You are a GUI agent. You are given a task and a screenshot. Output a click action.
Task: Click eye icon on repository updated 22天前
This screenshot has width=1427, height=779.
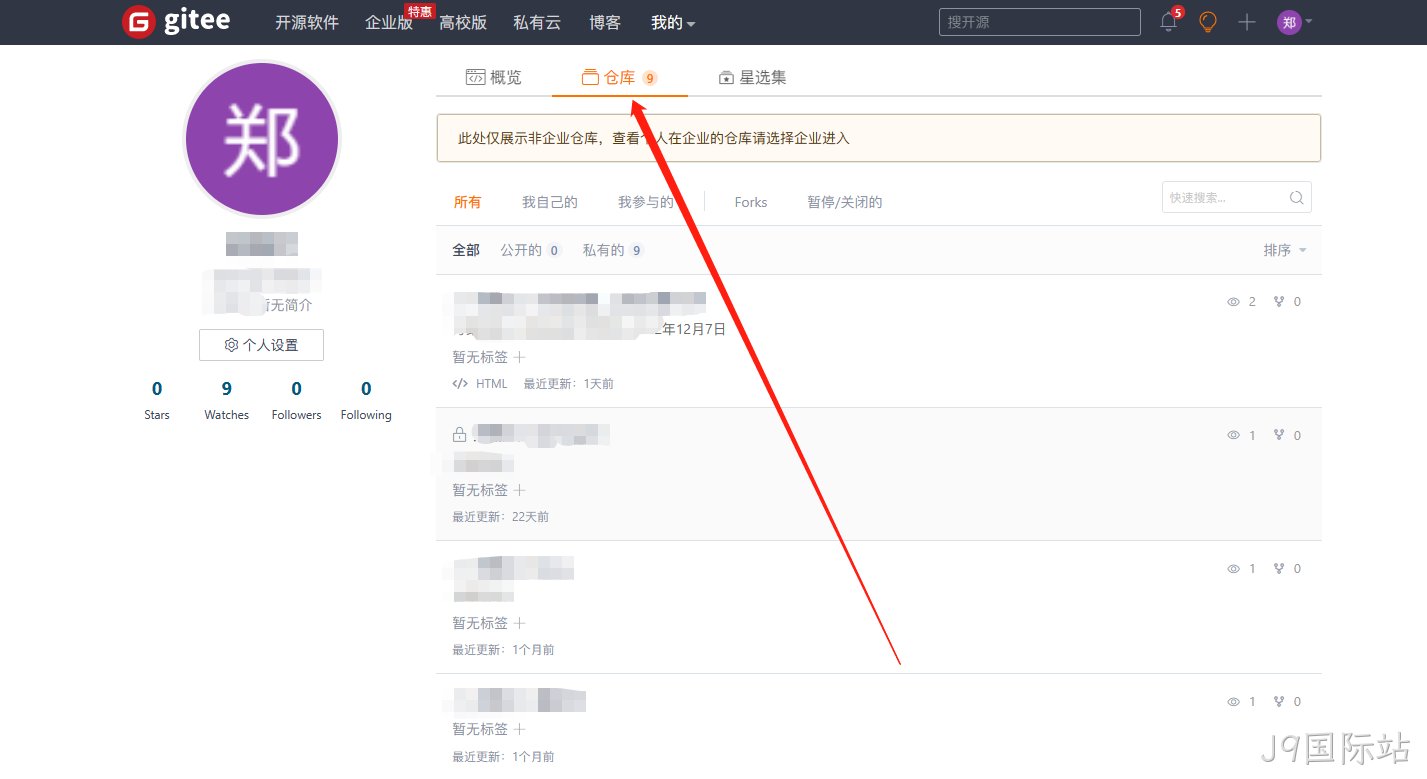[x=1233, y=436]
